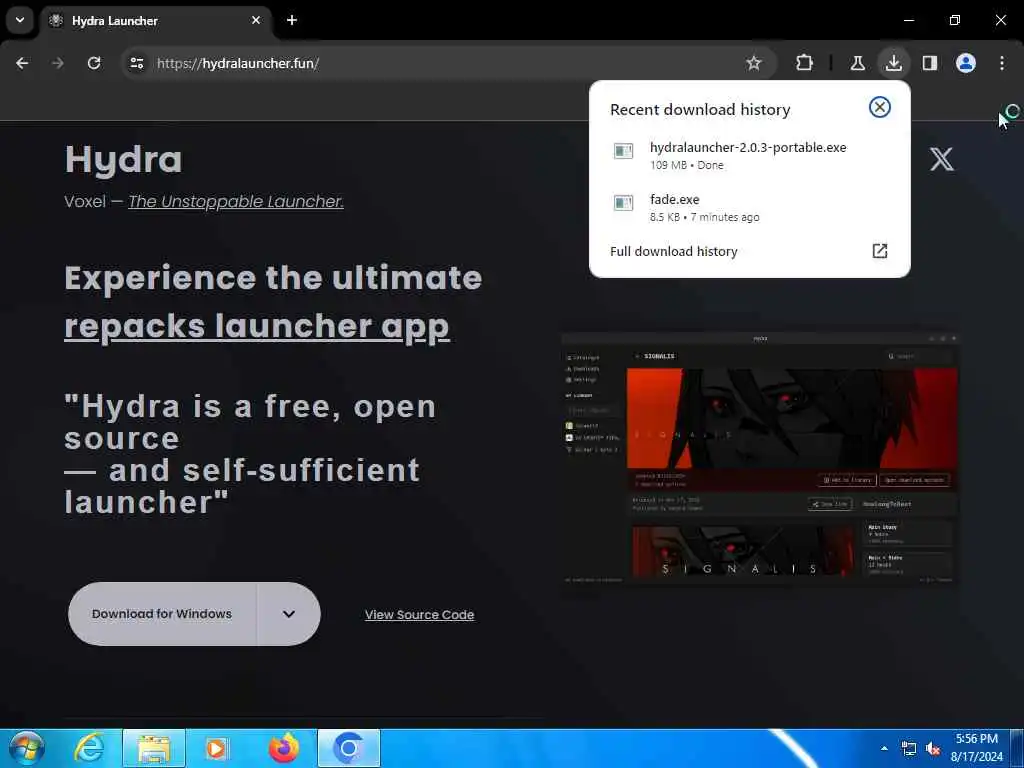
Task: Click the muted volume tray icon
Action: click(933, 748)
